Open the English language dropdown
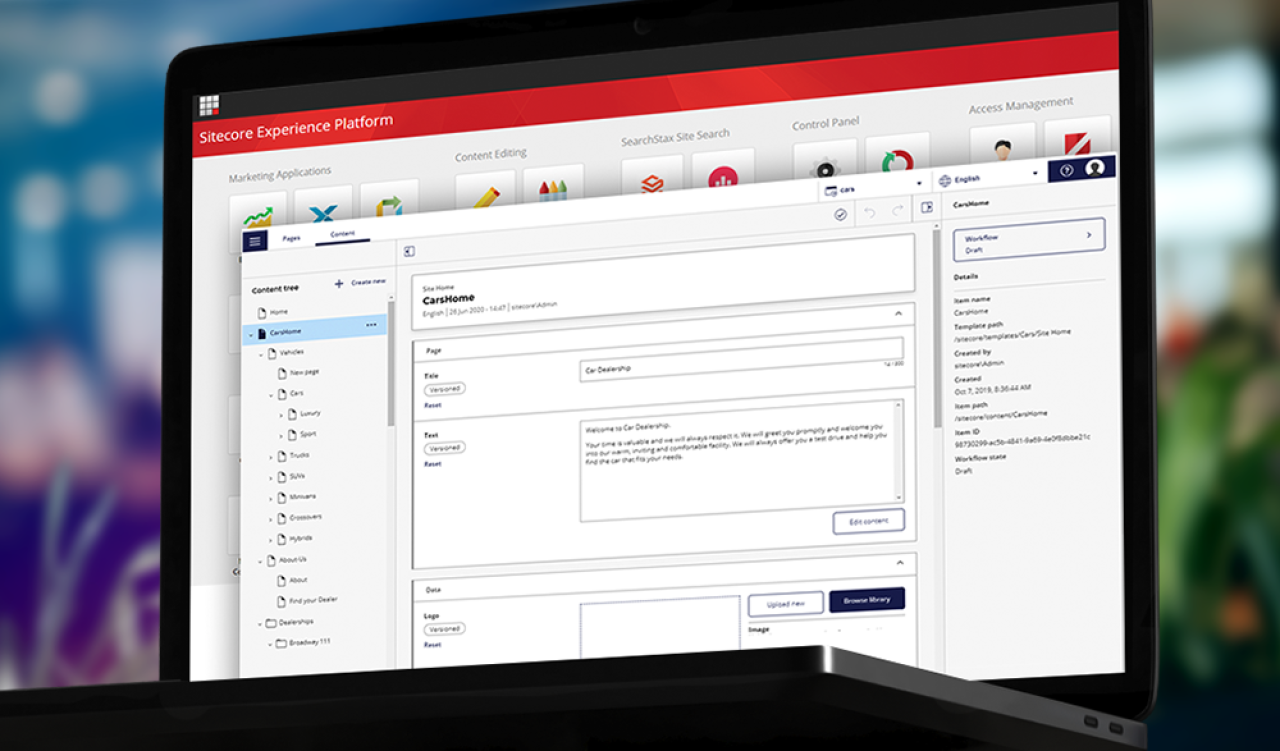The width and height of the screenshot is (1280, 751). point(988,178)
